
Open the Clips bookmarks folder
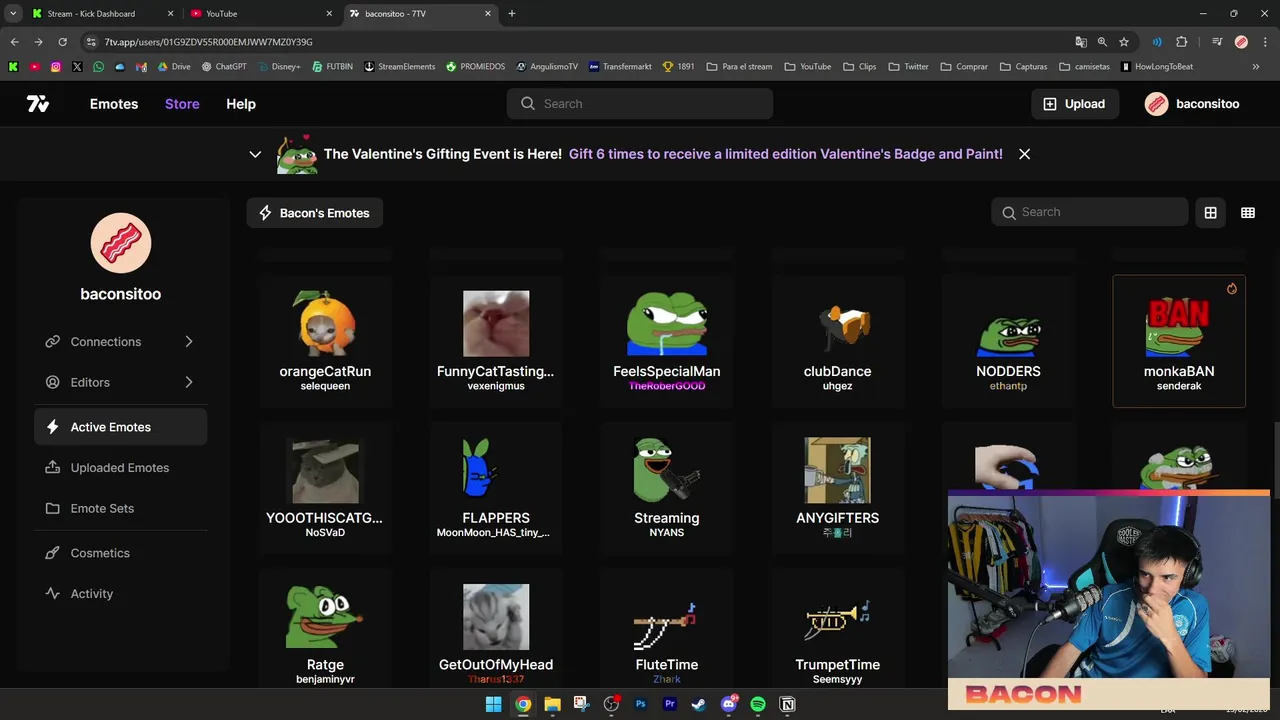pyautogui.click(x=860, y=67)
